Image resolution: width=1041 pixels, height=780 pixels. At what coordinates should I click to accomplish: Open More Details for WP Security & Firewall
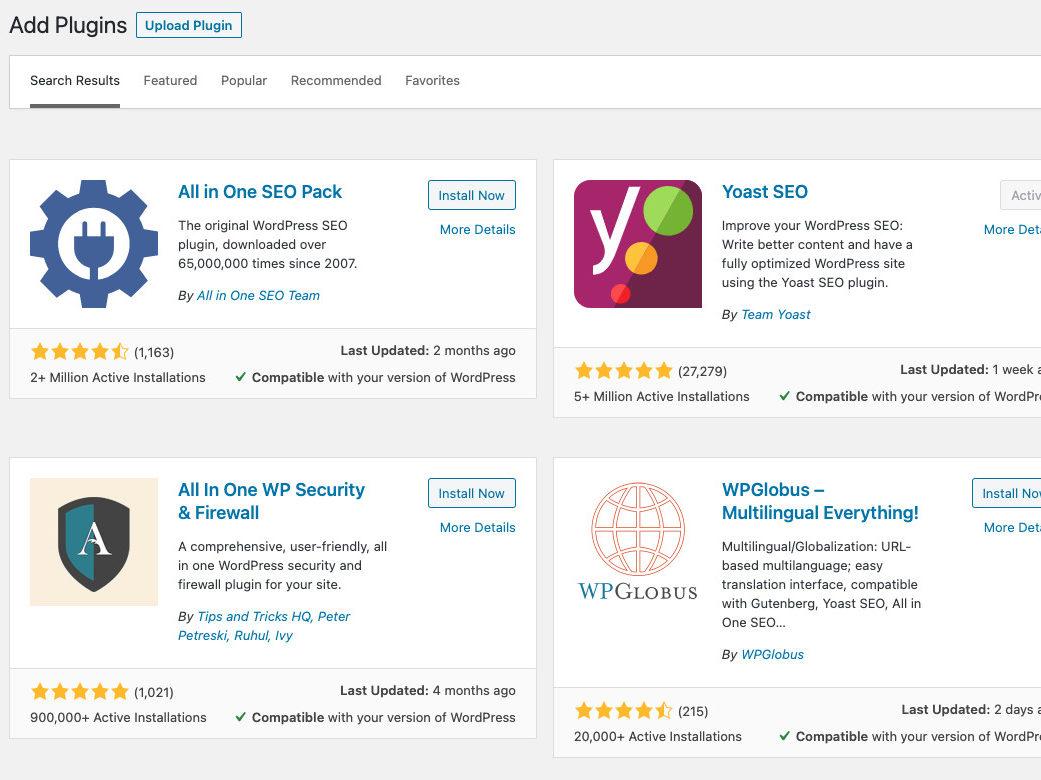pyautogui.click(x=477, y=528)
